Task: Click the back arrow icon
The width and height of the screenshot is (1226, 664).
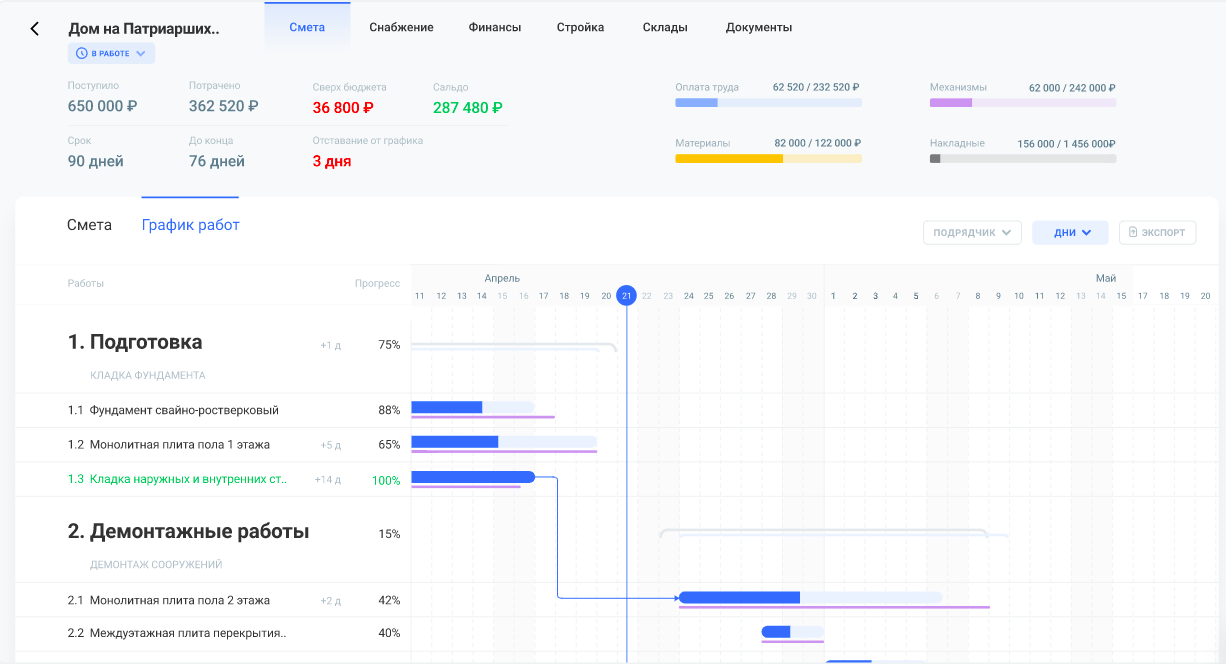Action: coord(35,29)
